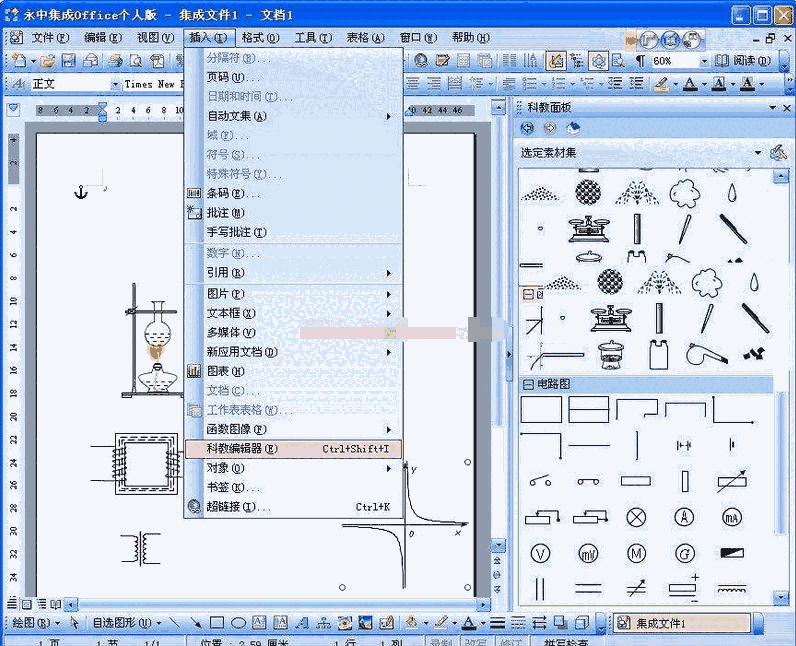Screen dimensions: 796x646
Task: Click the 批注 comment menu entry
Action: (293, 213)
